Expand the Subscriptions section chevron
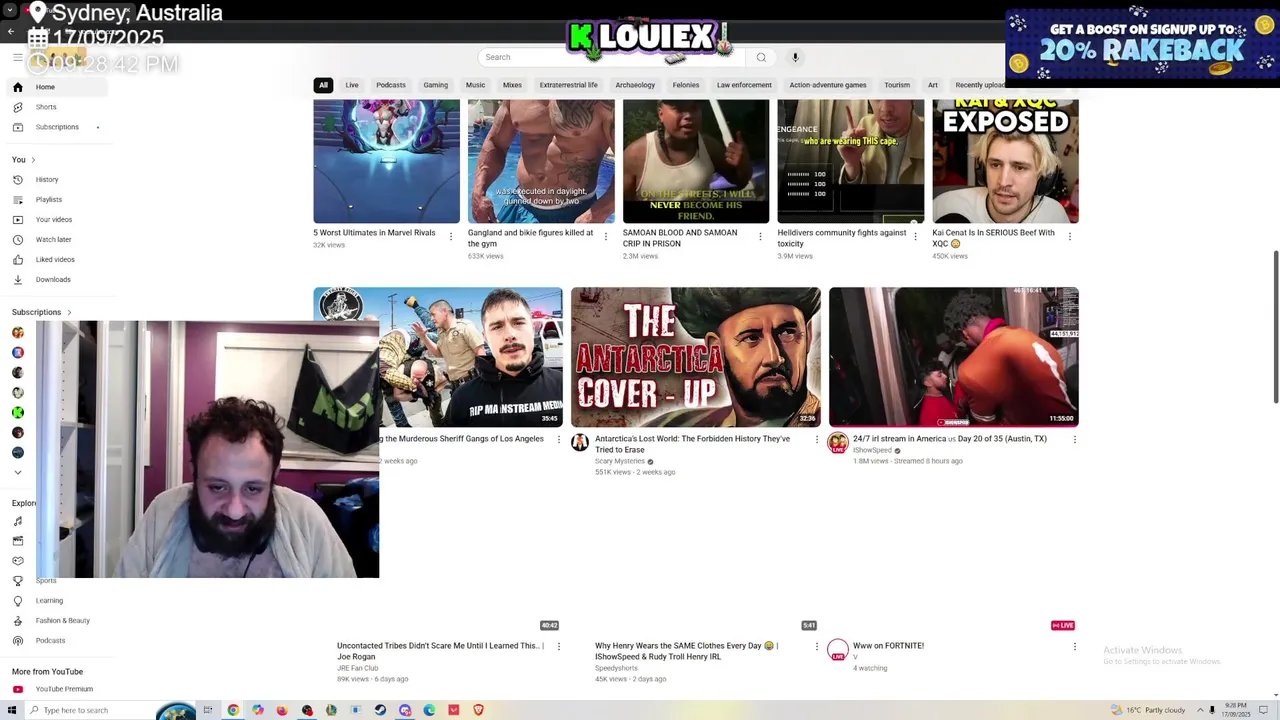1280x720 pixels. tap(69, 312)
